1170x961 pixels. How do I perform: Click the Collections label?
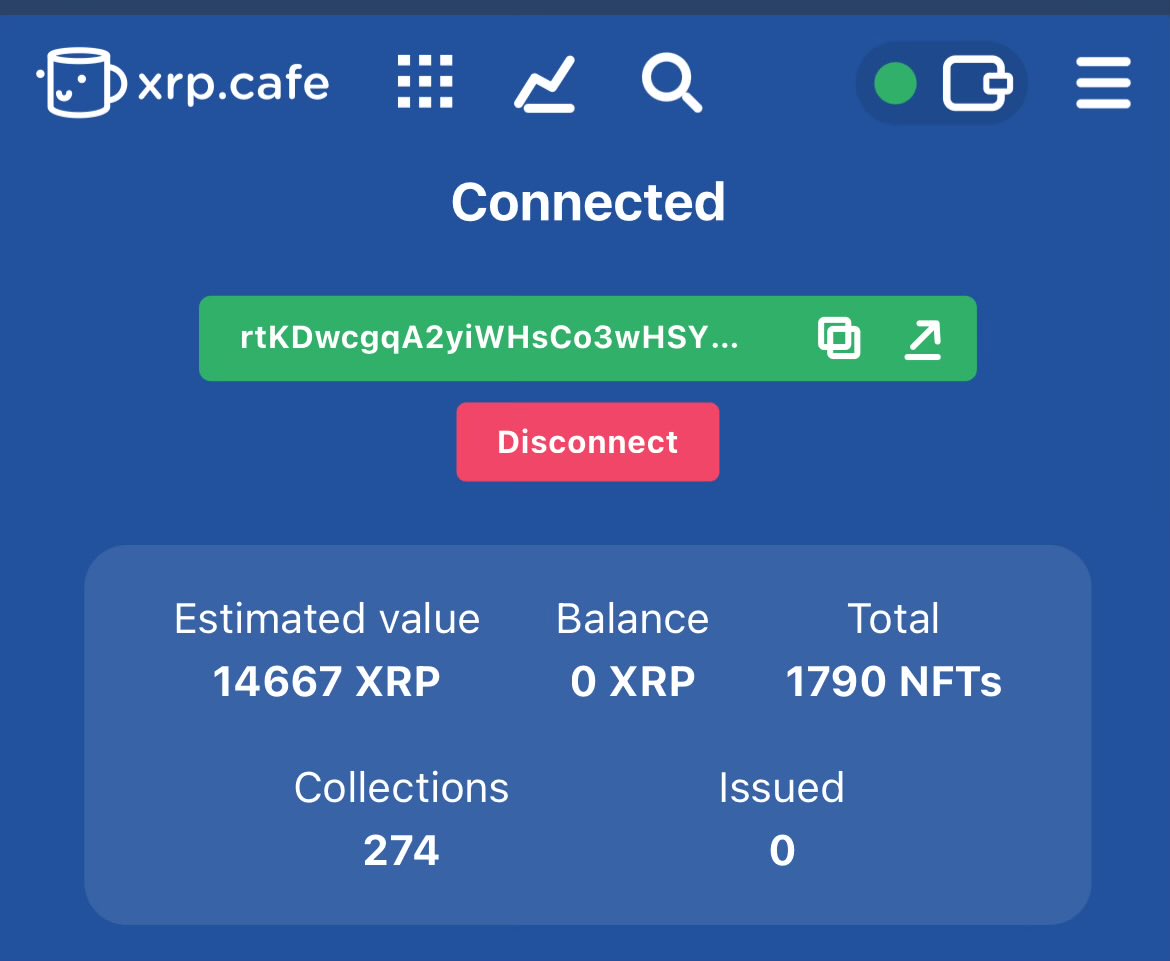tap(401, 787)
